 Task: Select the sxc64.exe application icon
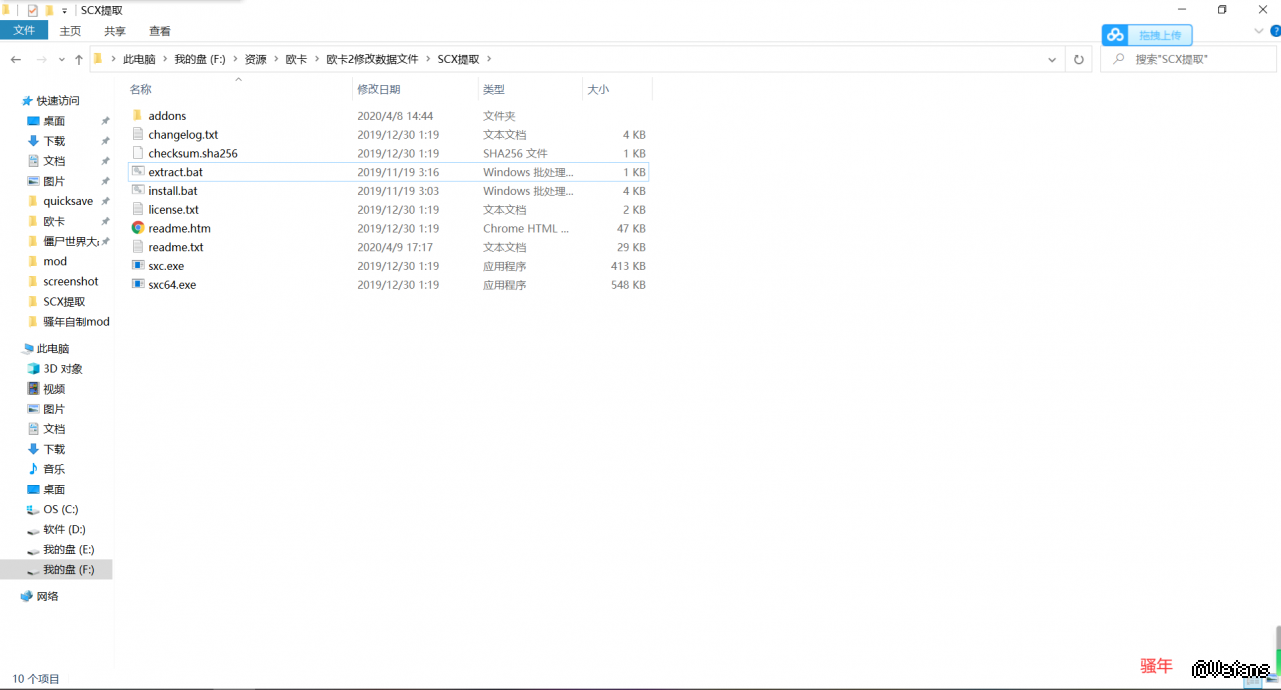pos(138,285)
